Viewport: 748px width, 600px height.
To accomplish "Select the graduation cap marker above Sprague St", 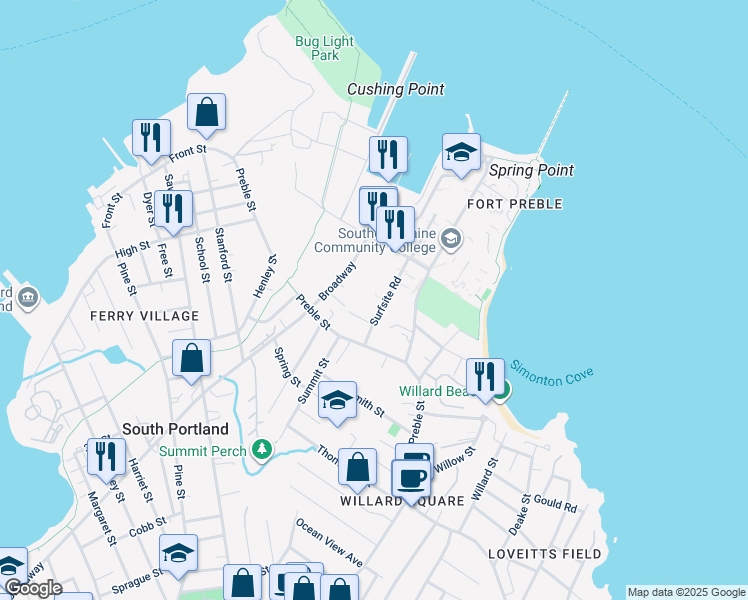I will pyautogui.click(x=178, y=554).
